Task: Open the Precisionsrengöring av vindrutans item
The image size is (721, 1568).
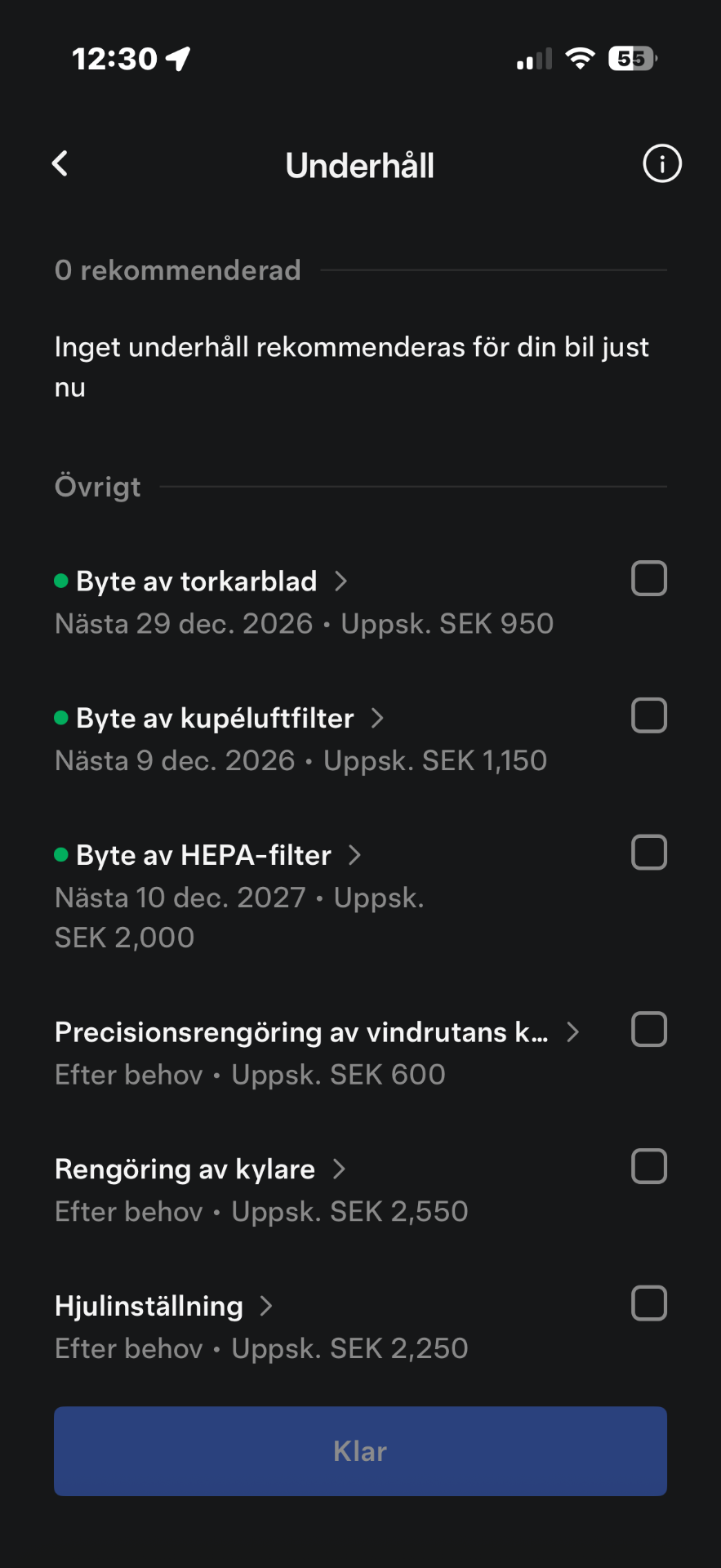Action: pos(300,1032)
